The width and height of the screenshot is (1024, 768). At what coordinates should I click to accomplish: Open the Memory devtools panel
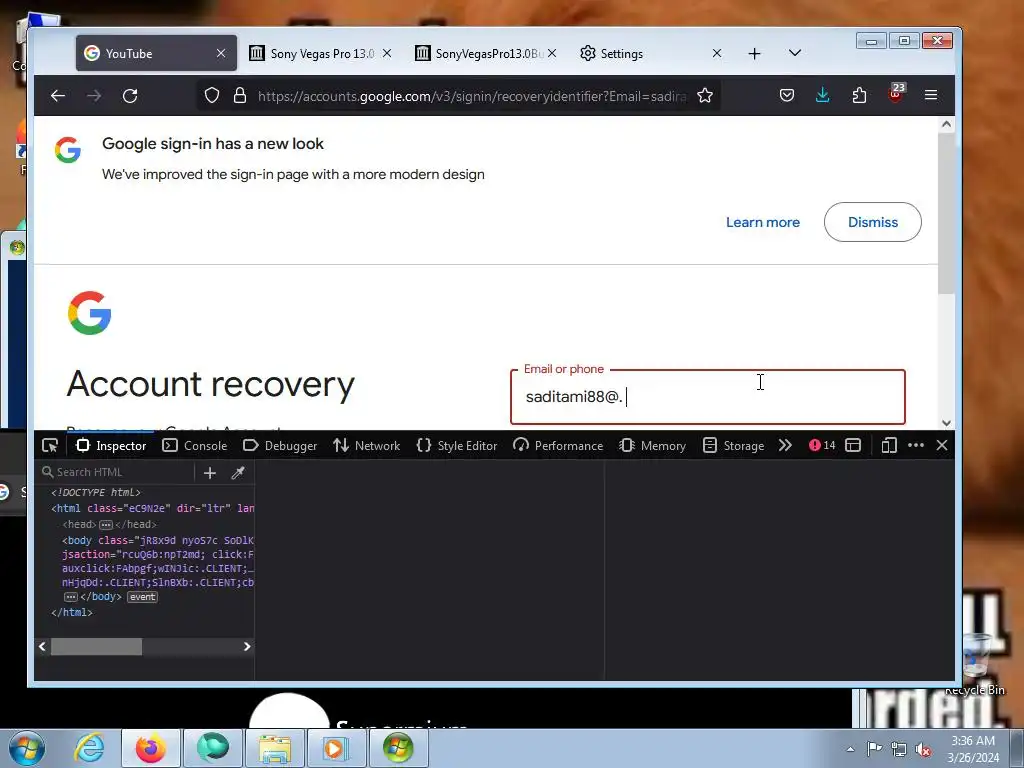pos(652,445)
